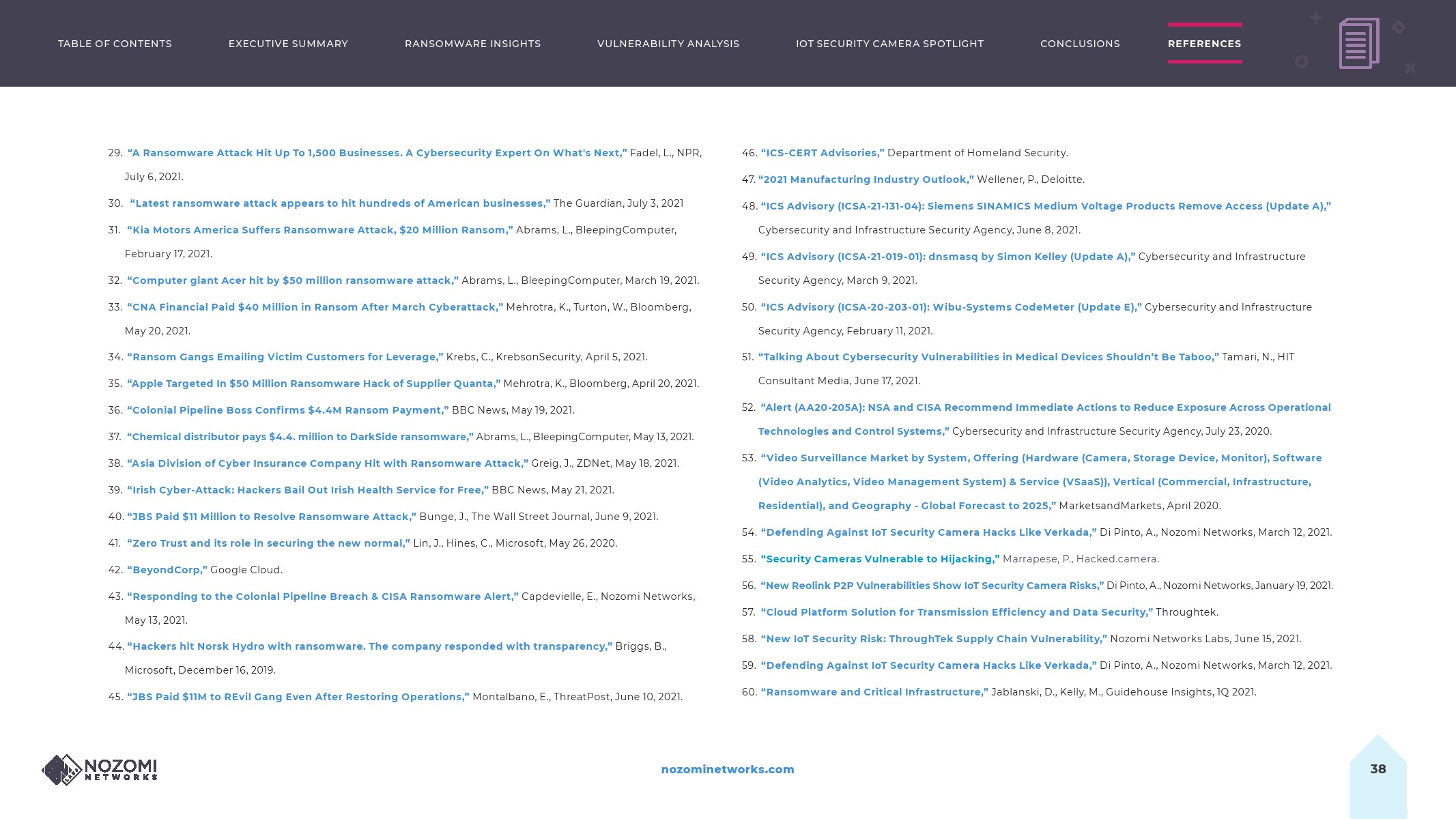Open Security Cameras Vulnerable to Hijacking link
1456x819 pixels.
(879, 559)
